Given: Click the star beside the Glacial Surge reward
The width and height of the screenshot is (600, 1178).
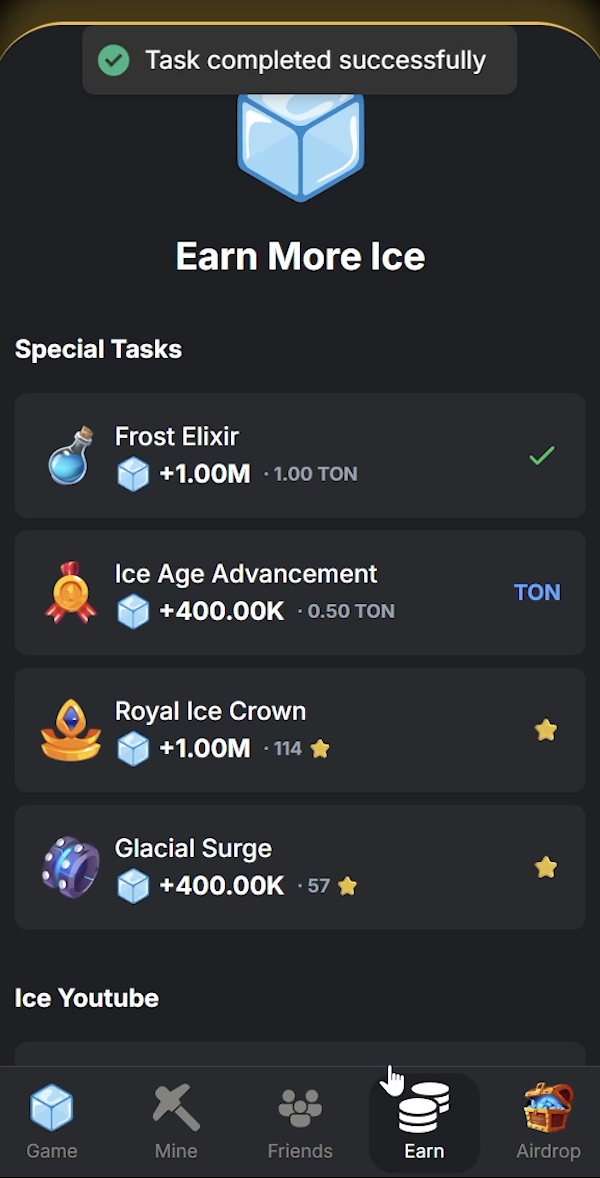Looking at the screenshot, I should pos(545,866).
